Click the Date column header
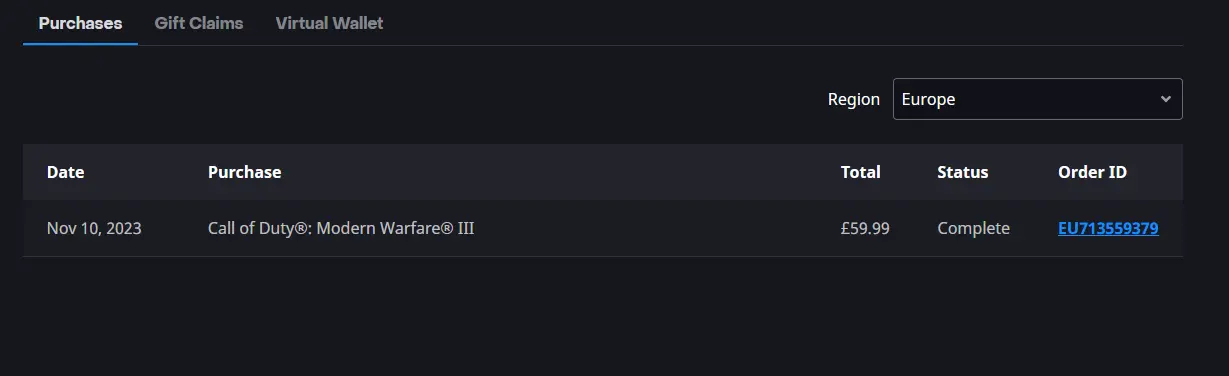This screenshot has height=376, width=1229. tap(65, 172)
